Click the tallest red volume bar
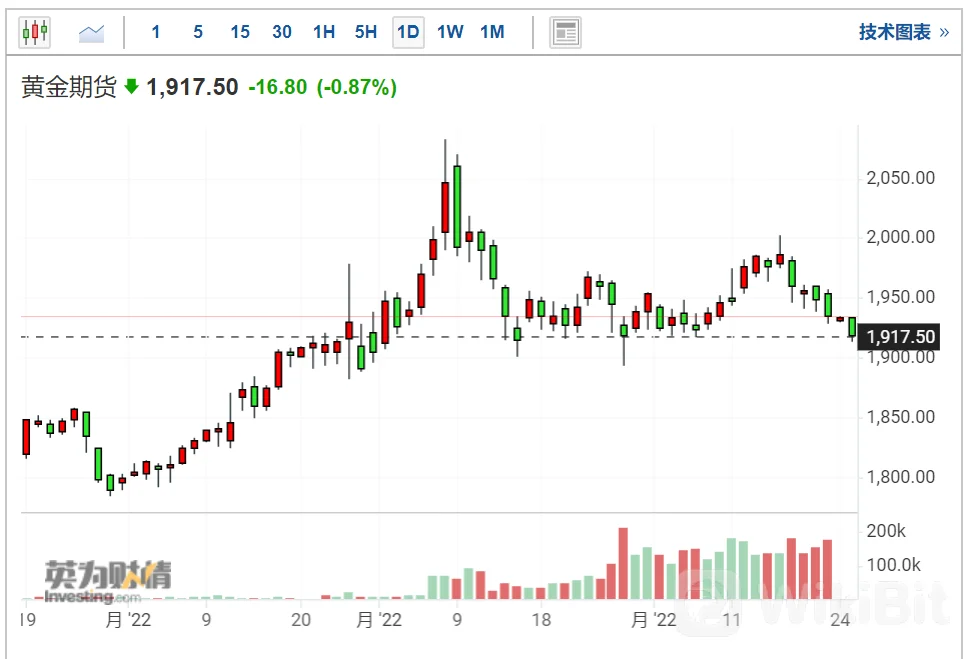This screenshot has height=659, width=967. coord(623,563)
